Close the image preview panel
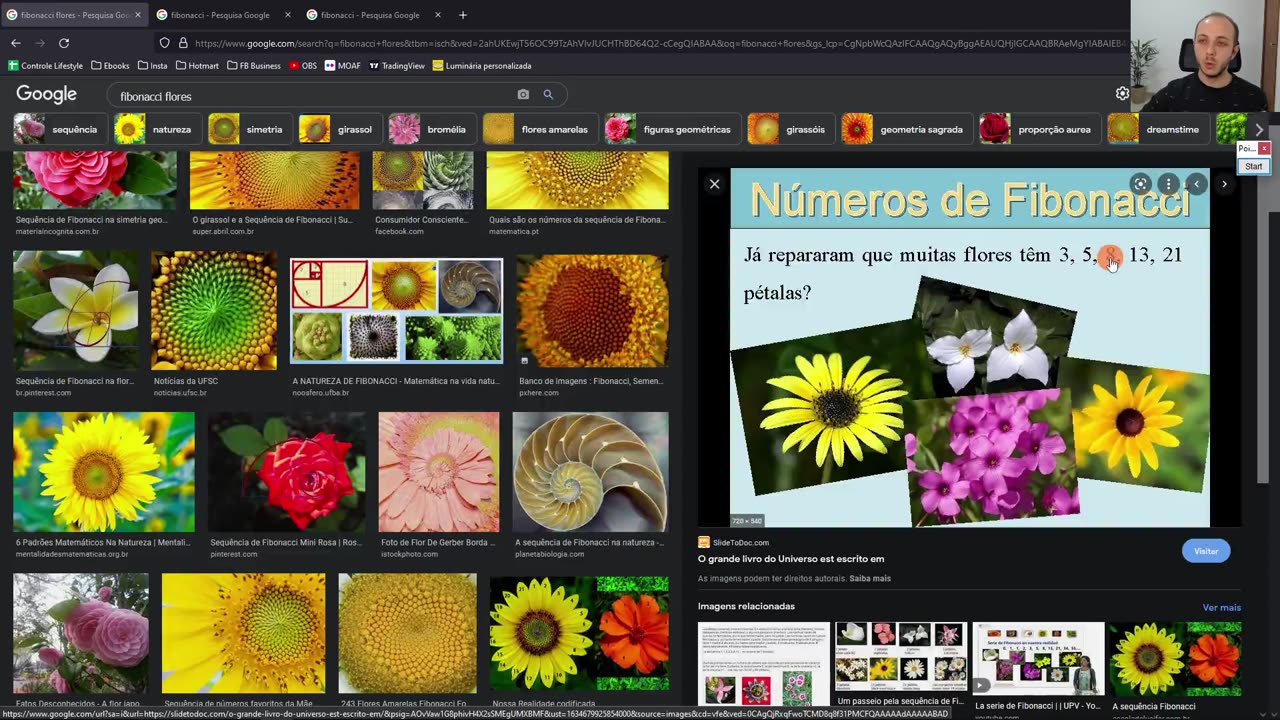1280x720 pixels. (x=714, y=184)
